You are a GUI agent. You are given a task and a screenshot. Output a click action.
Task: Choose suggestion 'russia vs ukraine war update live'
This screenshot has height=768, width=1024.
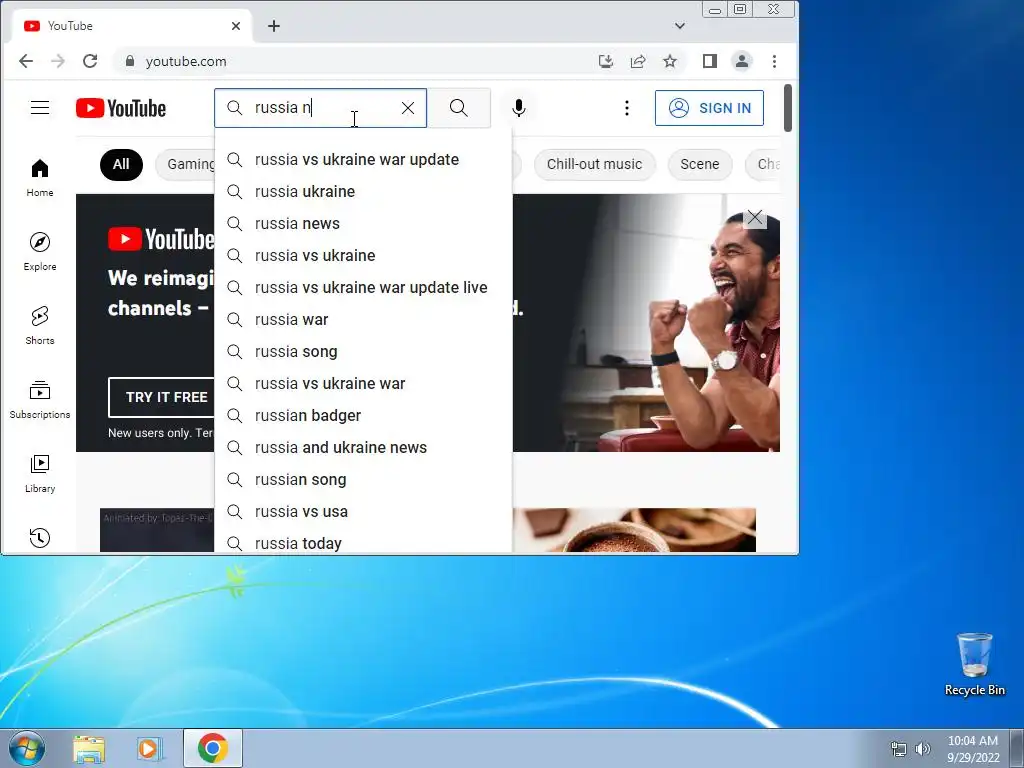[x=363, y=288]
